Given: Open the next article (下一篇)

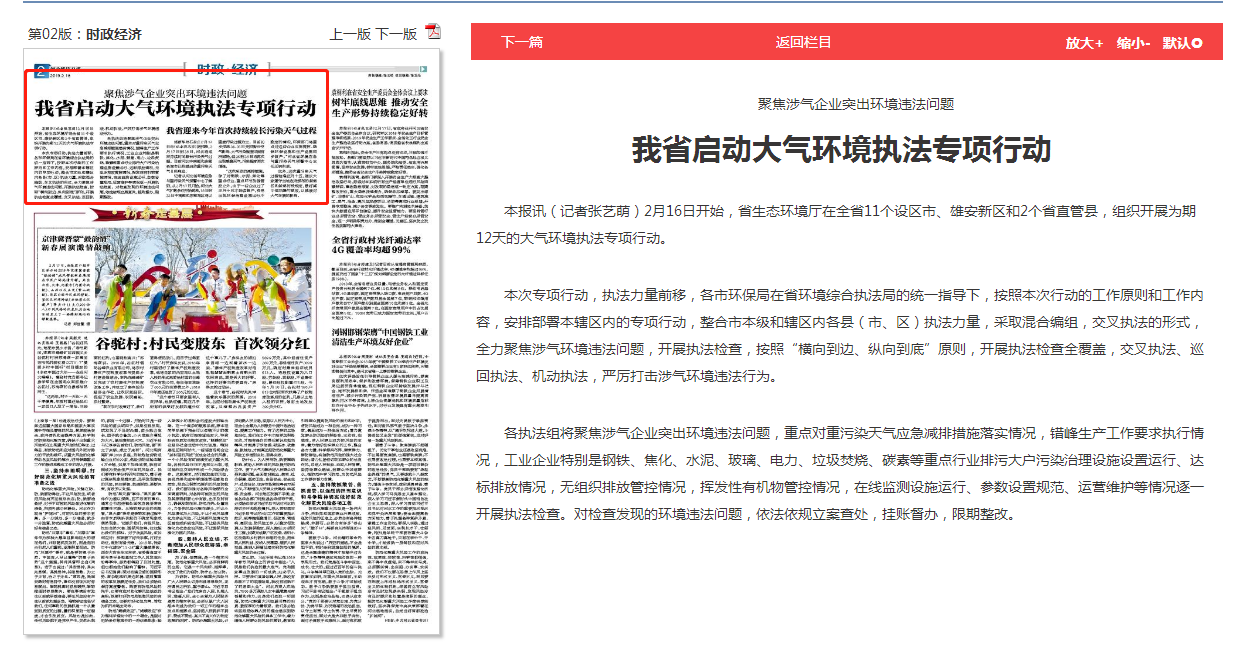Looking at the screenshot, I should 522,43.
